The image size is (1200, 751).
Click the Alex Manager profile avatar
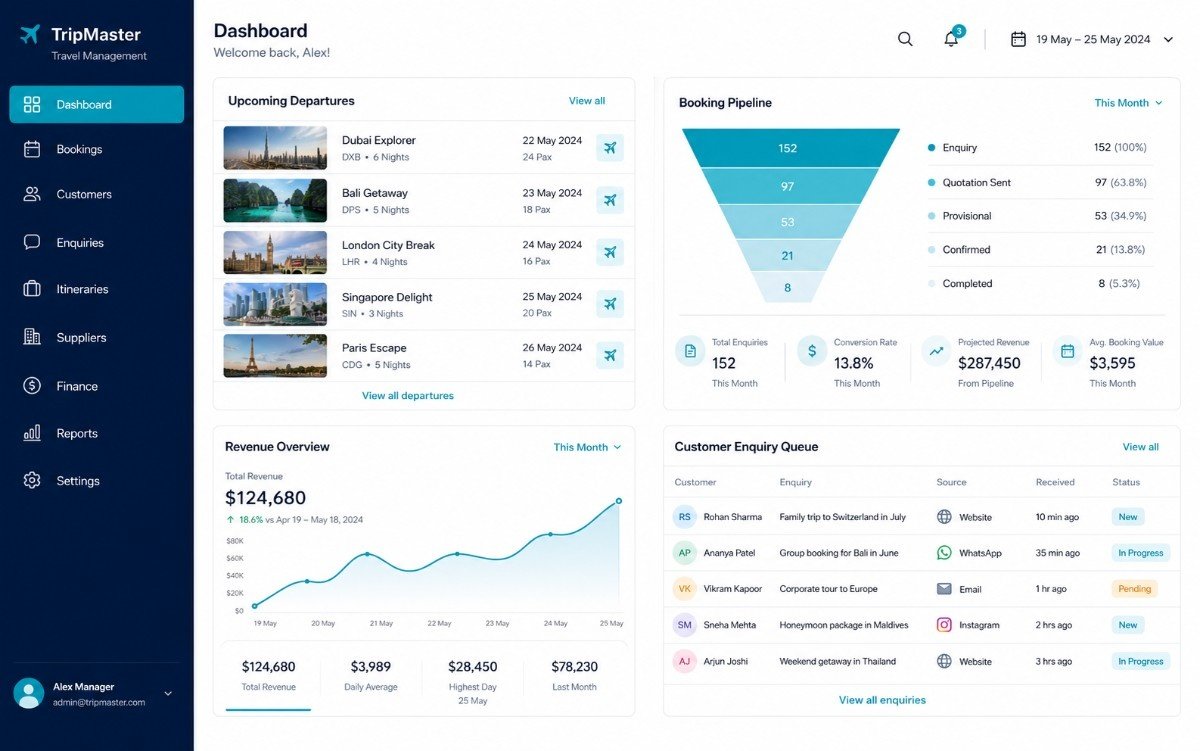pos(28,693)
